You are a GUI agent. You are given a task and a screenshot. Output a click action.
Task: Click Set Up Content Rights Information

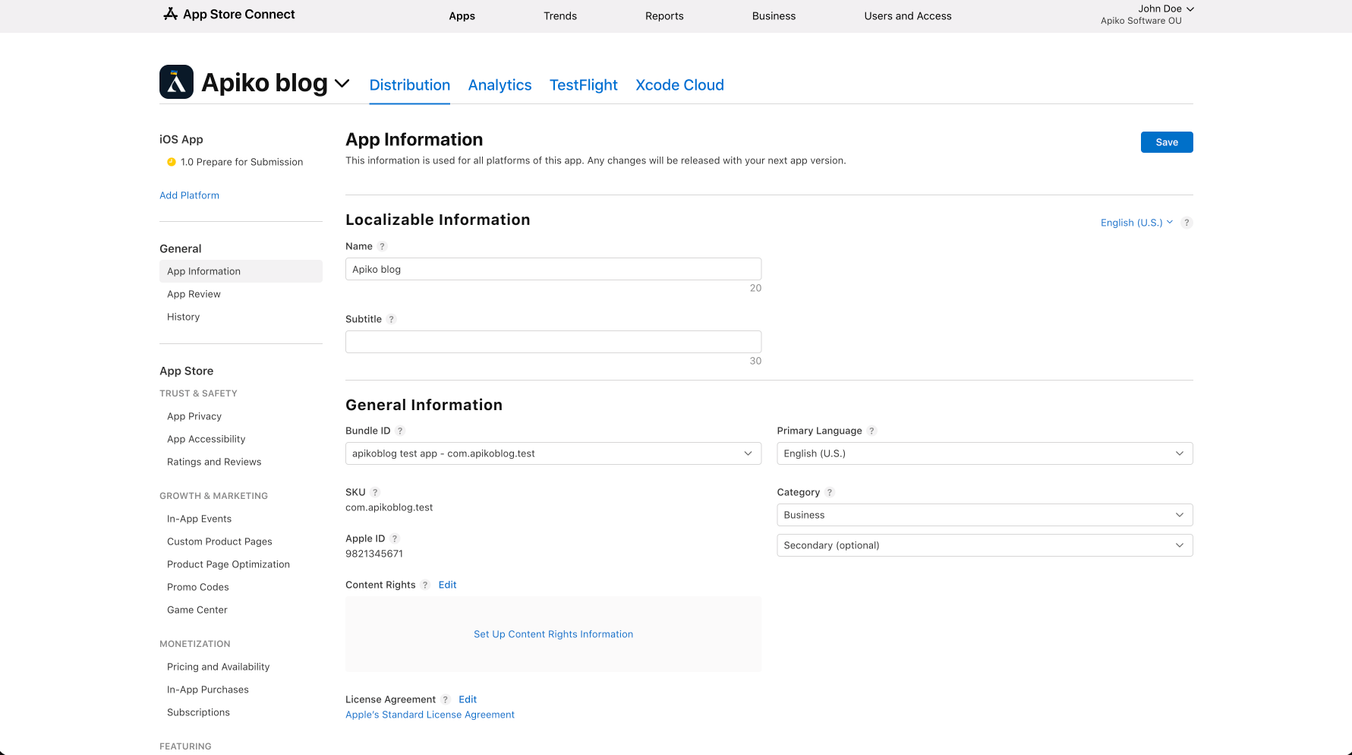[x=553, y=634]
